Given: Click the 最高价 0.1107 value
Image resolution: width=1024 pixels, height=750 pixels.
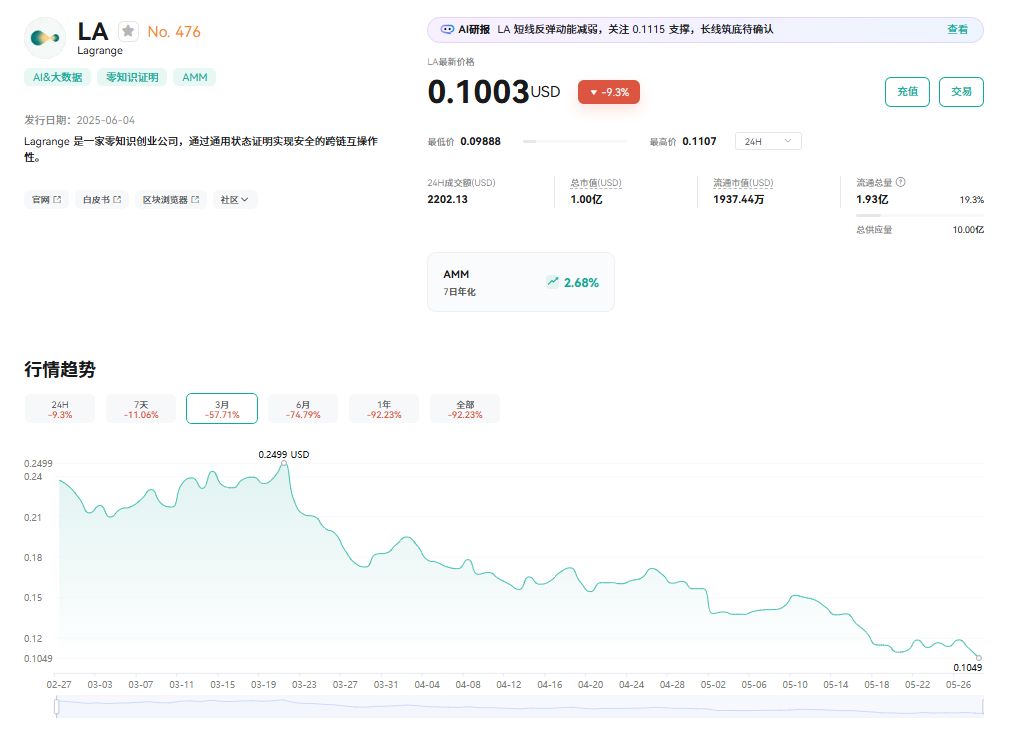Looking at the screenshot, I should click(699, 141).
